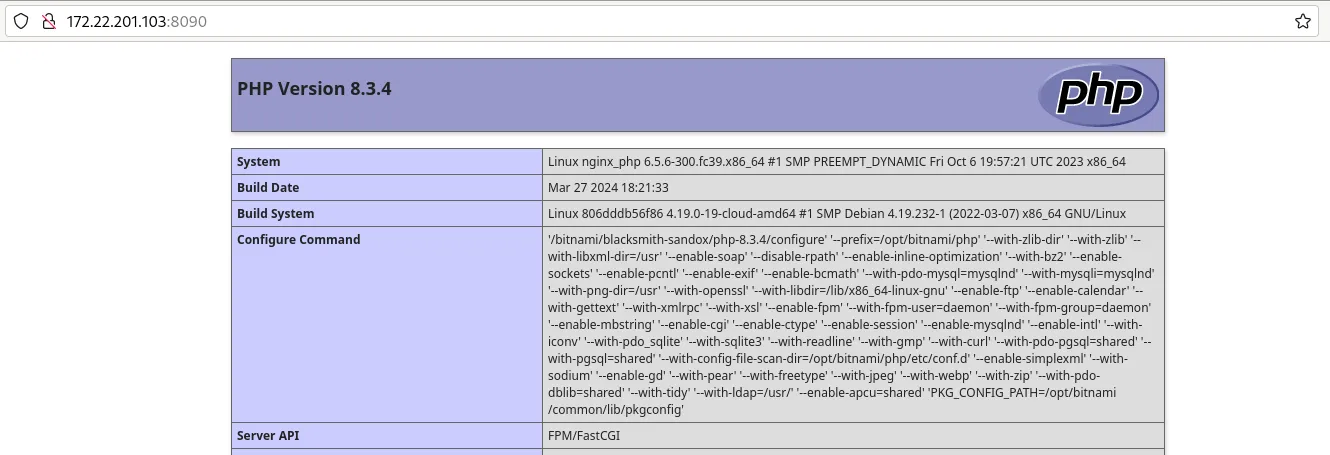Click the FPM/FastCGI value
The width and height of the screenshot is (1330, 455).
click(584, 436)
